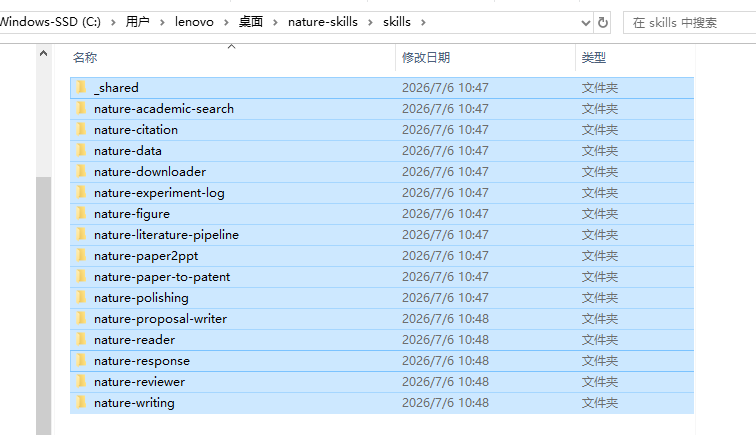
Task: Select the _shared folder name
Action: [116, 88]
